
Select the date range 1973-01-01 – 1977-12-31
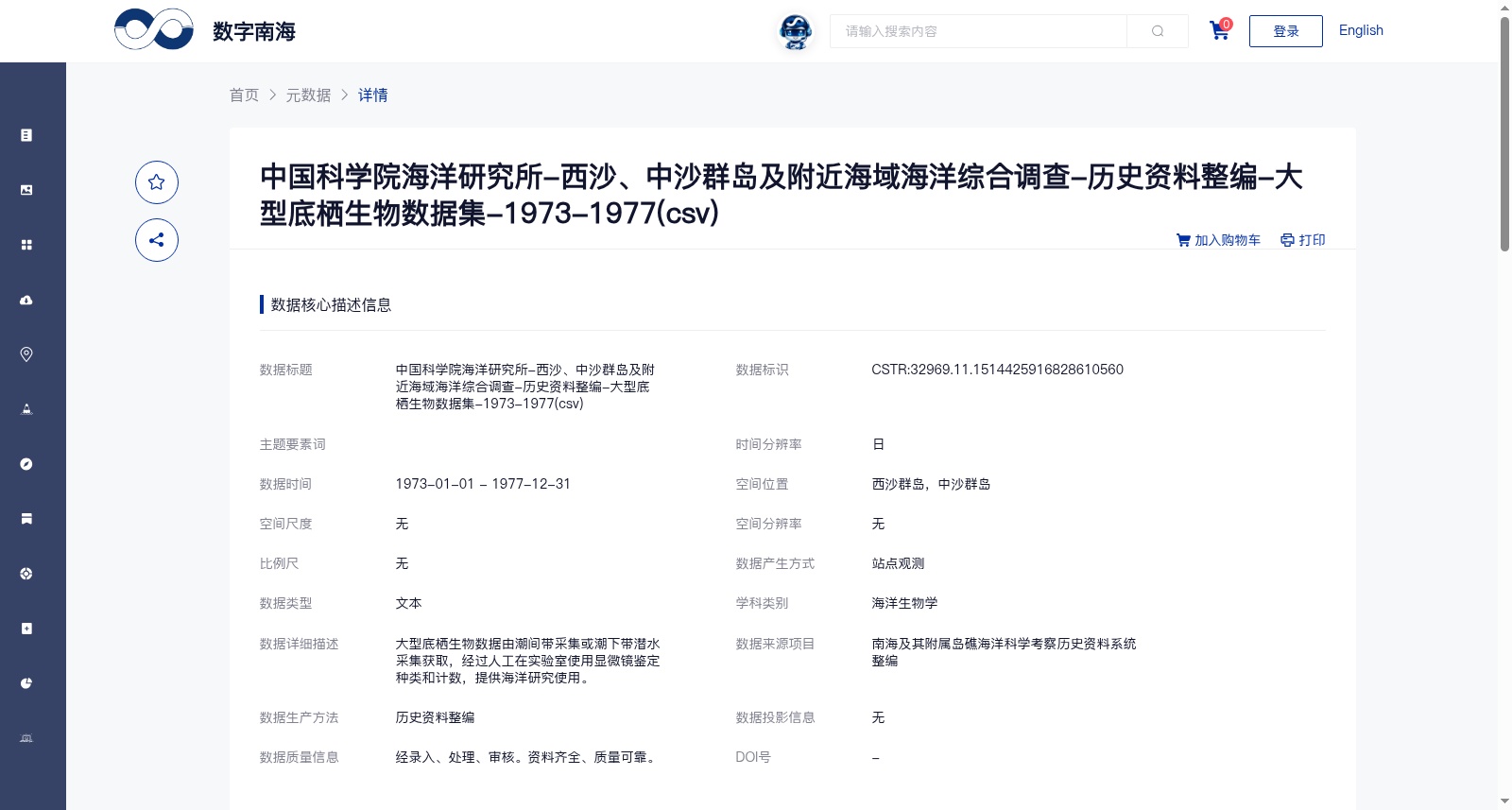click(483, 484)
